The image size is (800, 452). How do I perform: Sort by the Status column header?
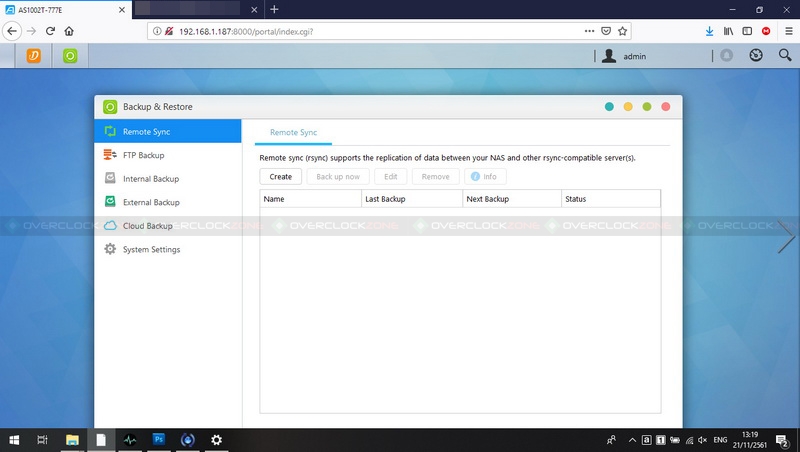pos(611,199)
